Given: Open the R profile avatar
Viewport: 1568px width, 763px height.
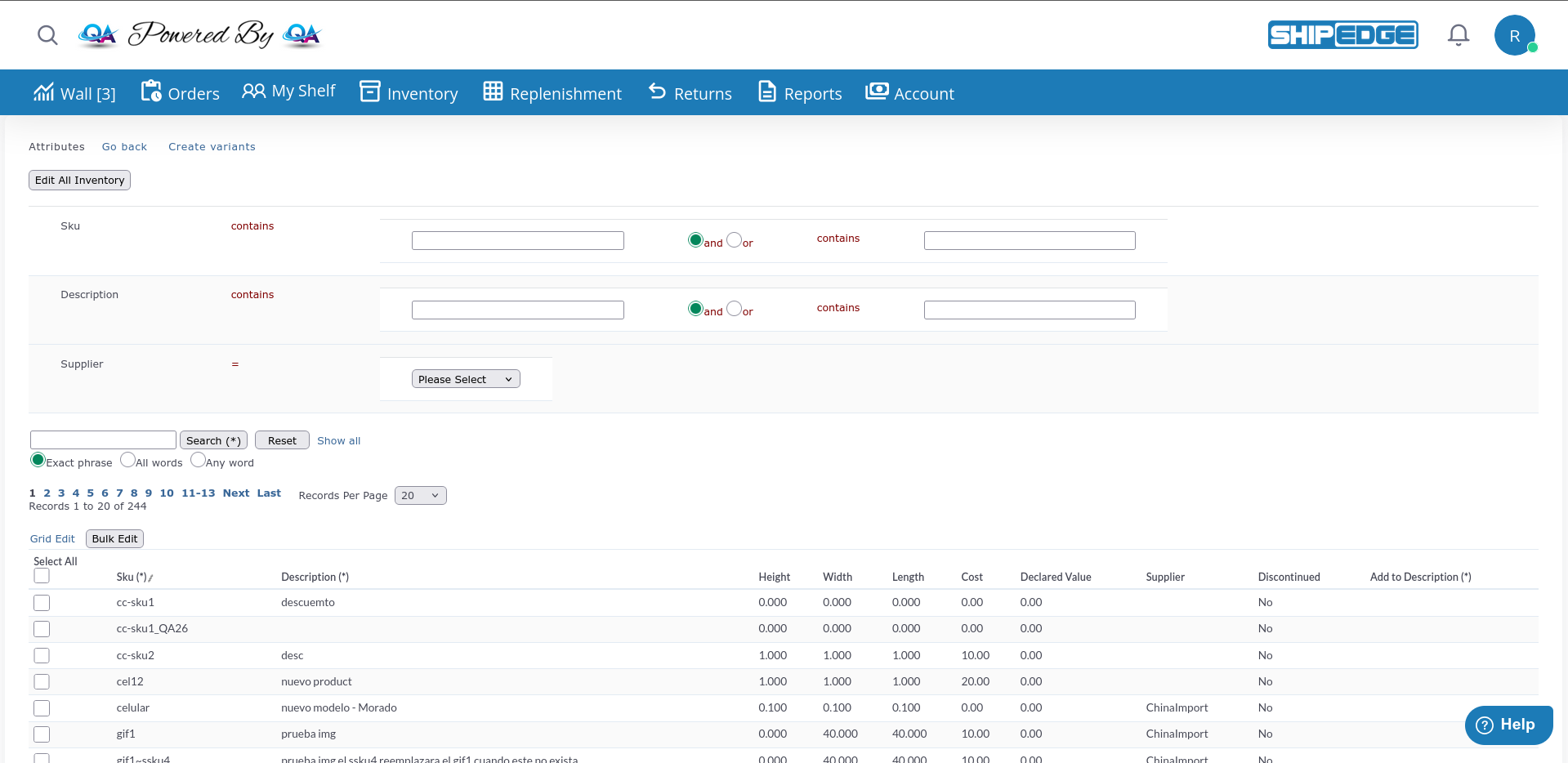Looking at the screenshot, I should 1515,34.
